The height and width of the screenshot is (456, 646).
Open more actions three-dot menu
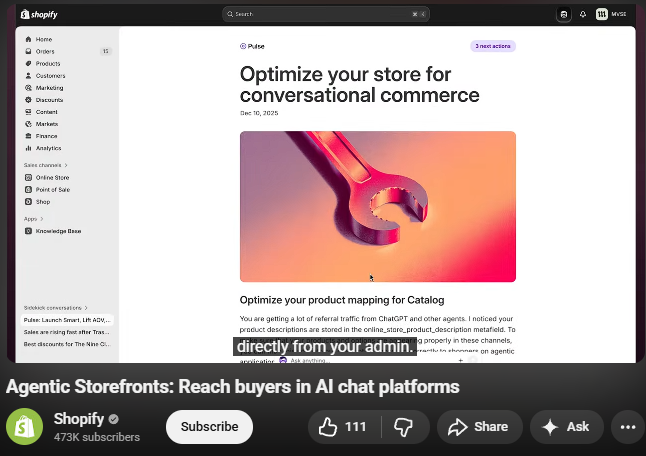pos(627,427)
